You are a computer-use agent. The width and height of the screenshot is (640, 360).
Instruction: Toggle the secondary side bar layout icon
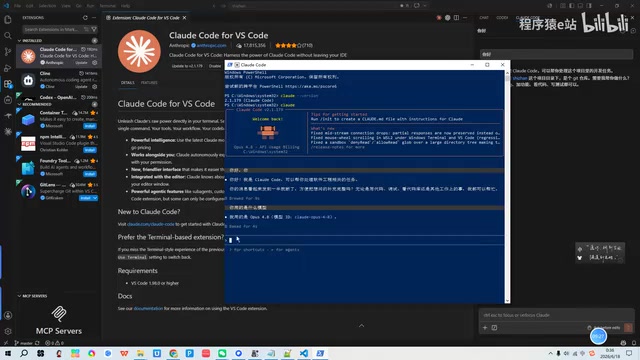click(x=589, y=6)
